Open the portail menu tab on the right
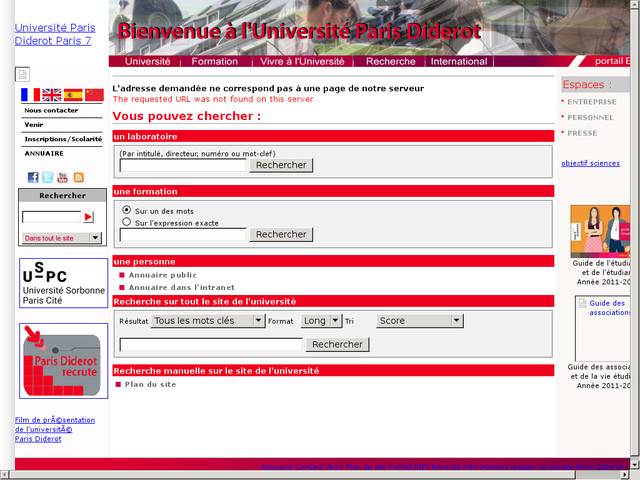640x480 pixels. (x=611, y=61)
